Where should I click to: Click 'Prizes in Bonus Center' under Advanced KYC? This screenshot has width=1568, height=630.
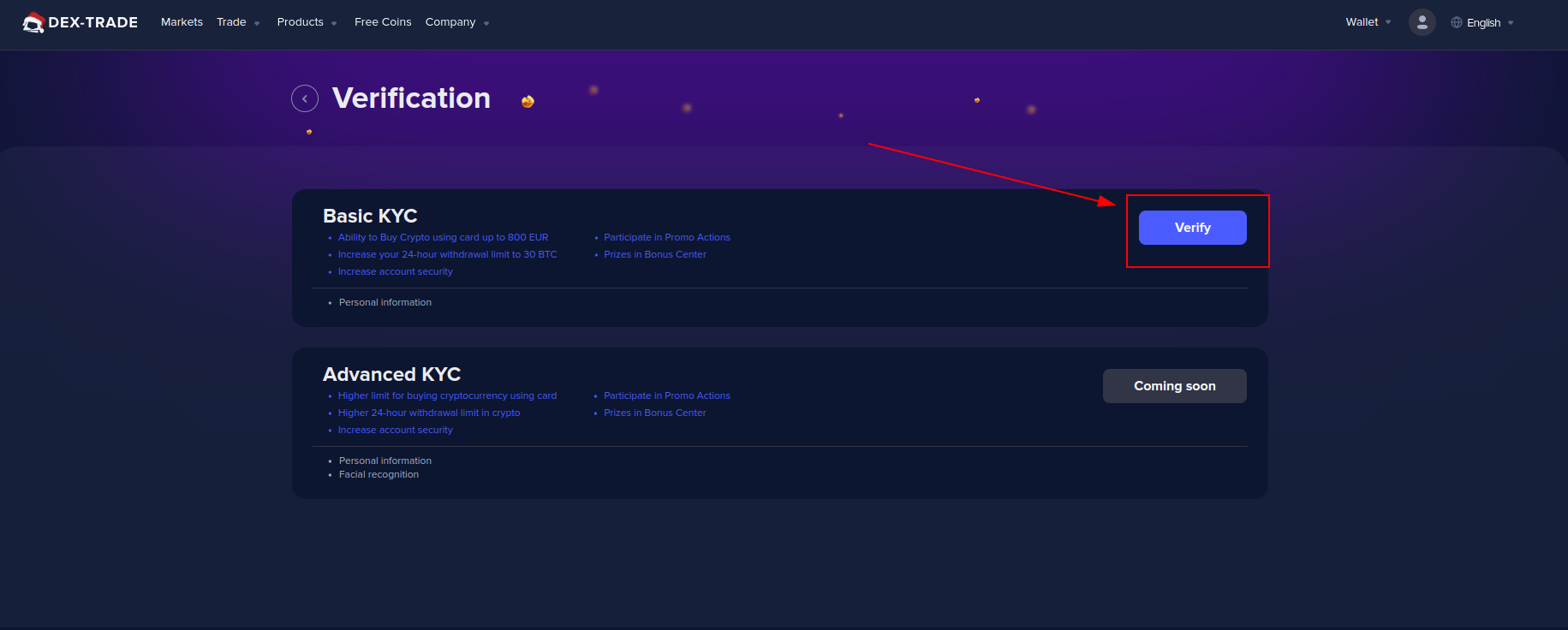pyautogui.click(x=654, y=413)
